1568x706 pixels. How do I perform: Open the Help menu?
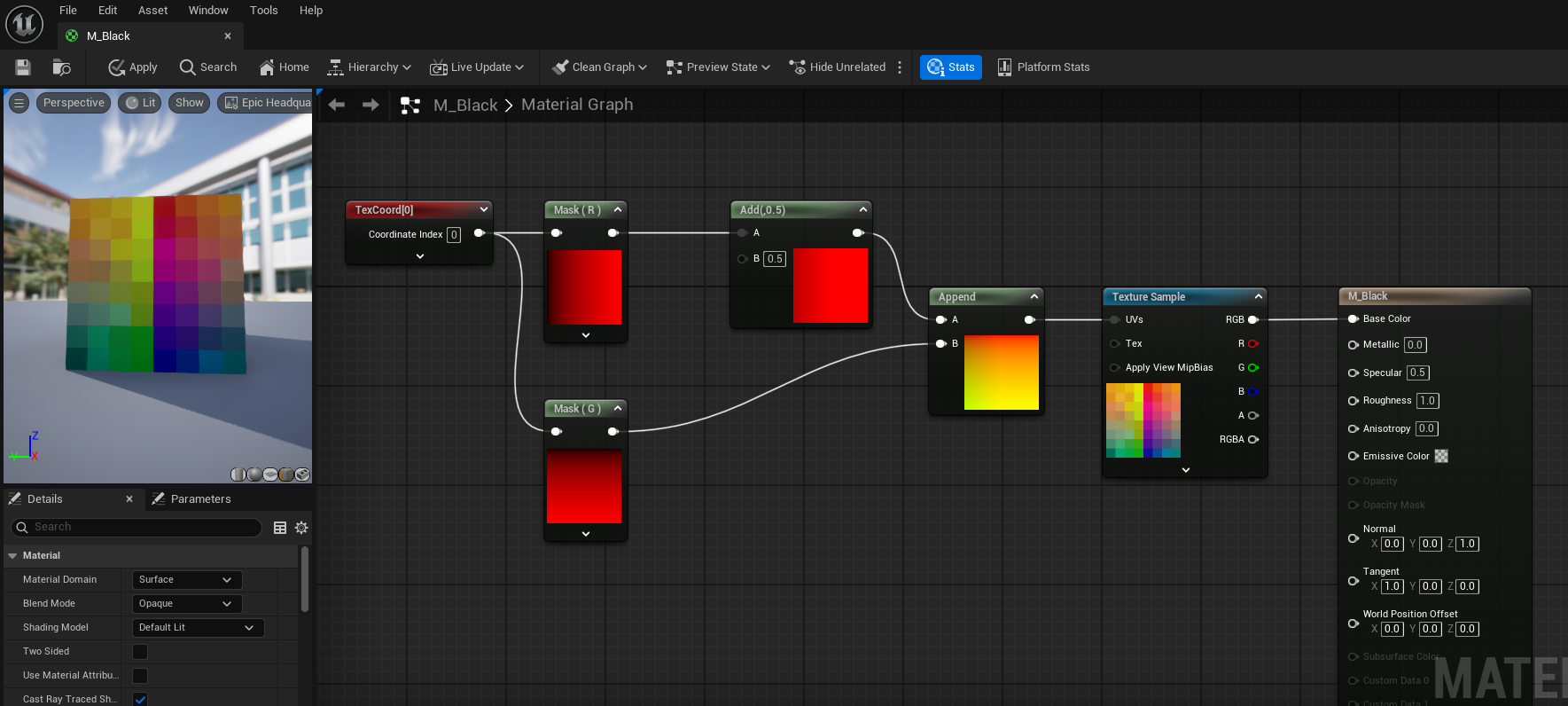pos(311,11)
